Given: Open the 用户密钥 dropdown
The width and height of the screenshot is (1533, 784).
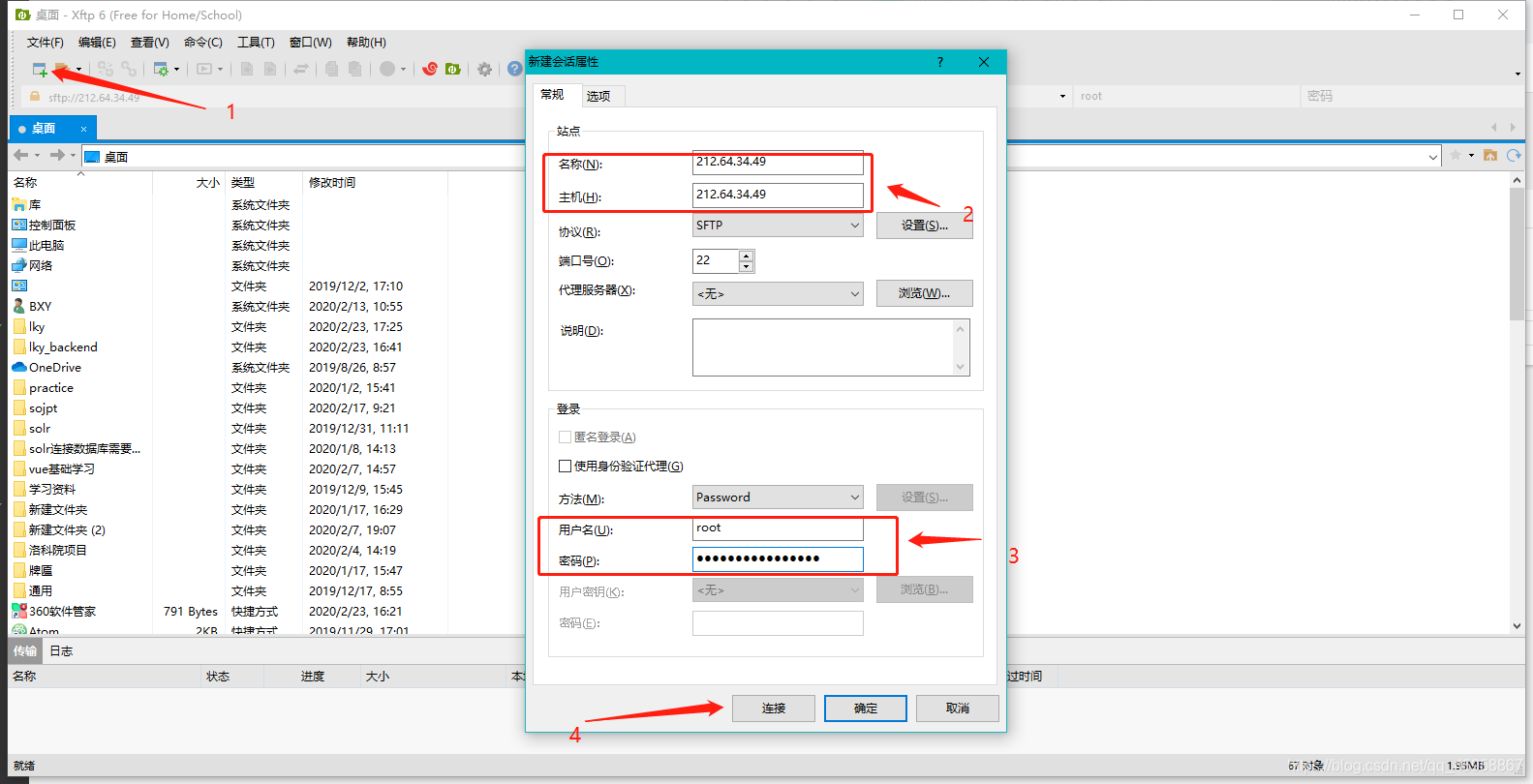Looking at the screenshot, I should coord(778,589).
